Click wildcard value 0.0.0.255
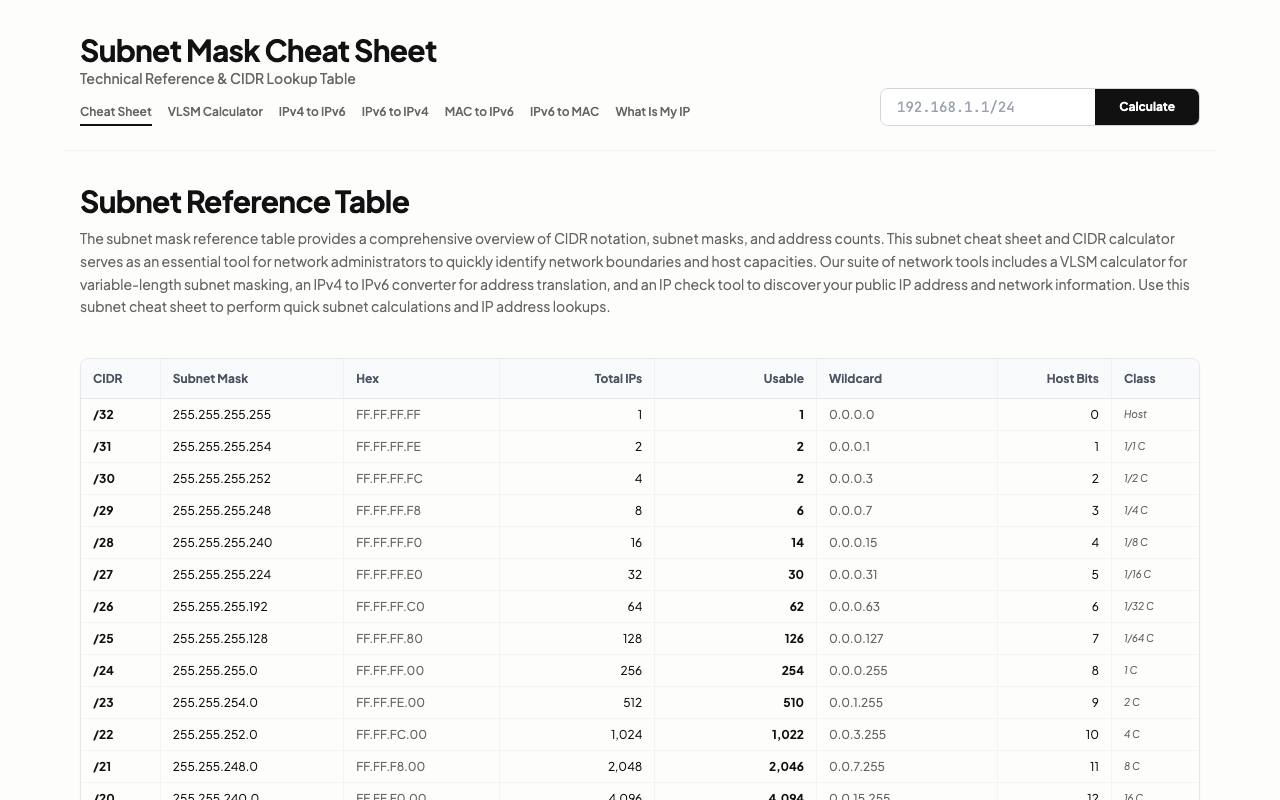This screenshot has height=800, width=1280. (858, 671)
